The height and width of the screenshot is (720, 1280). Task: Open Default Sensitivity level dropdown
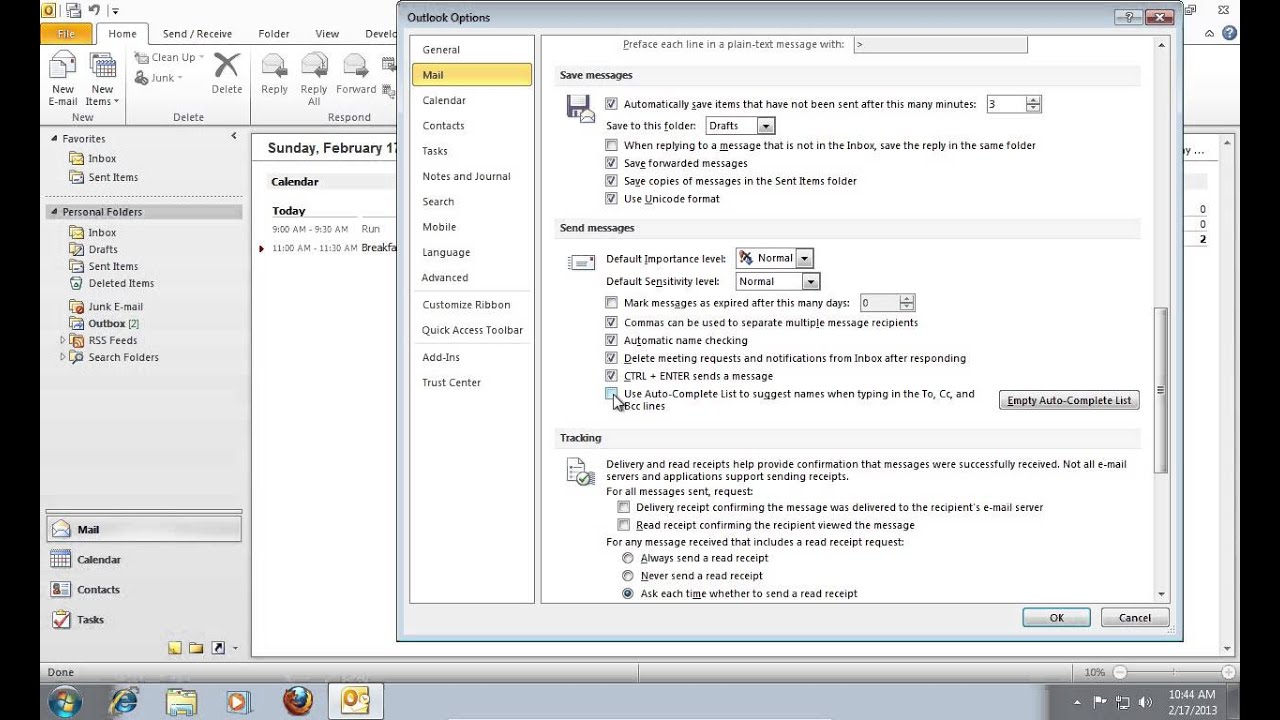(x=811, y=282)
